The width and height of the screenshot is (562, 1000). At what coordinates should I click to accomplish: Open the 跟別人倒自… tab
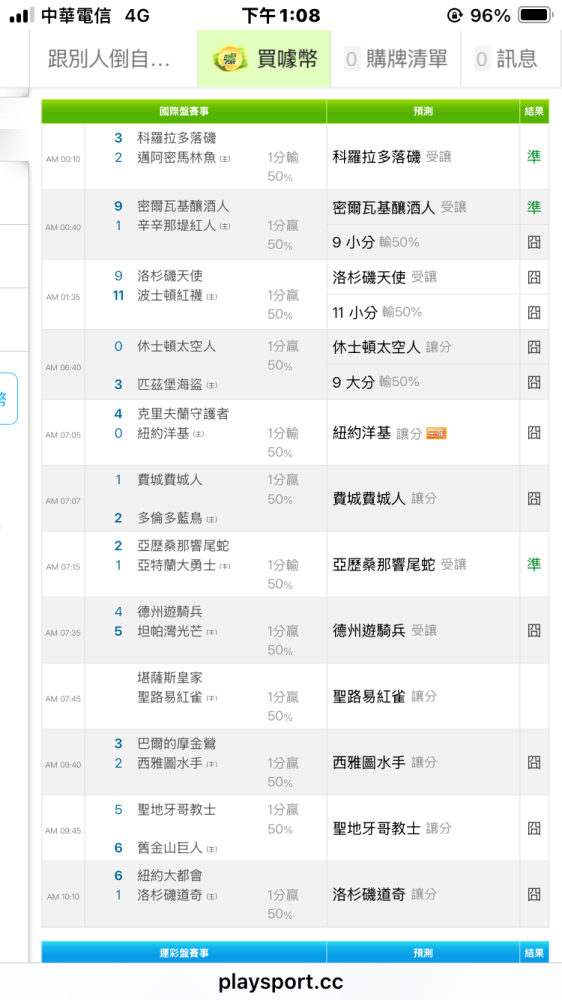point(110,59)
